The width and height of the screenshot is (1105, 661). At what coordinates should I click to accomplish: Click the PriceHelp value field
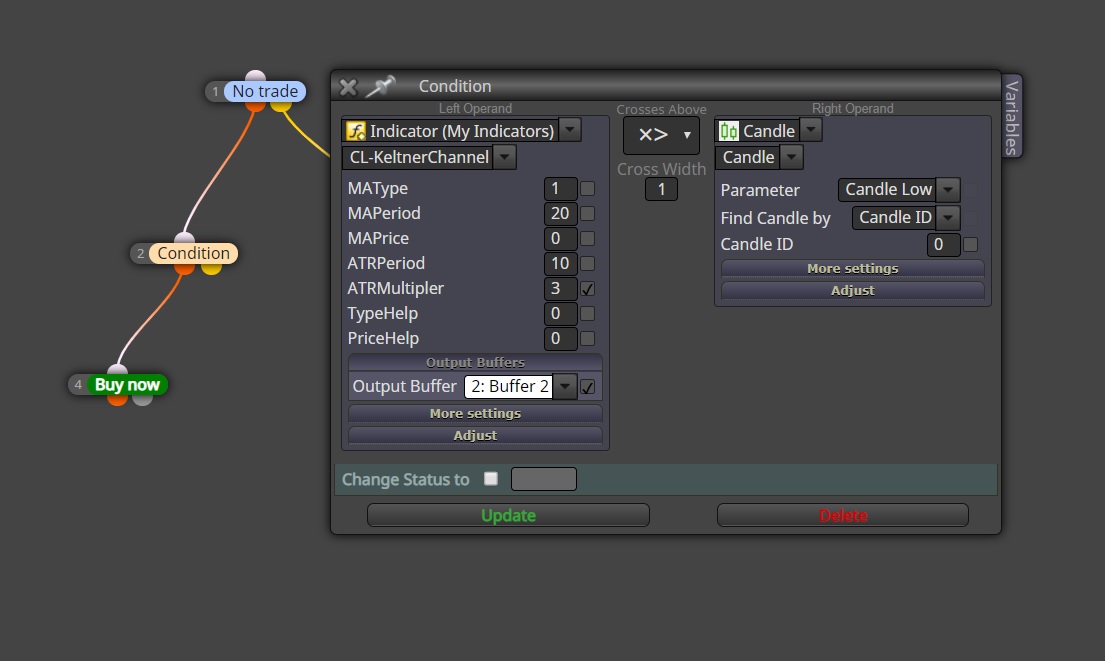[561, 339]
